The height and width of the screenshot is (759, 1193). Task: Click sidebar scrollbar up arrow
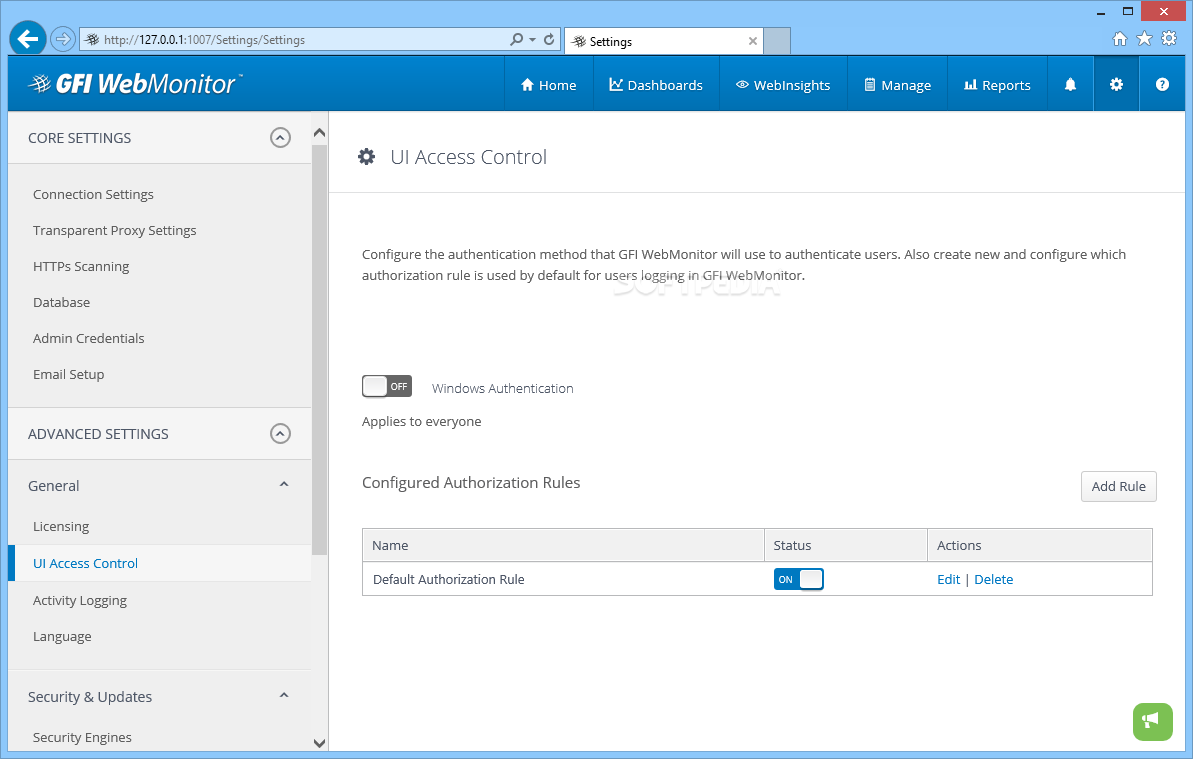[320, 133]
